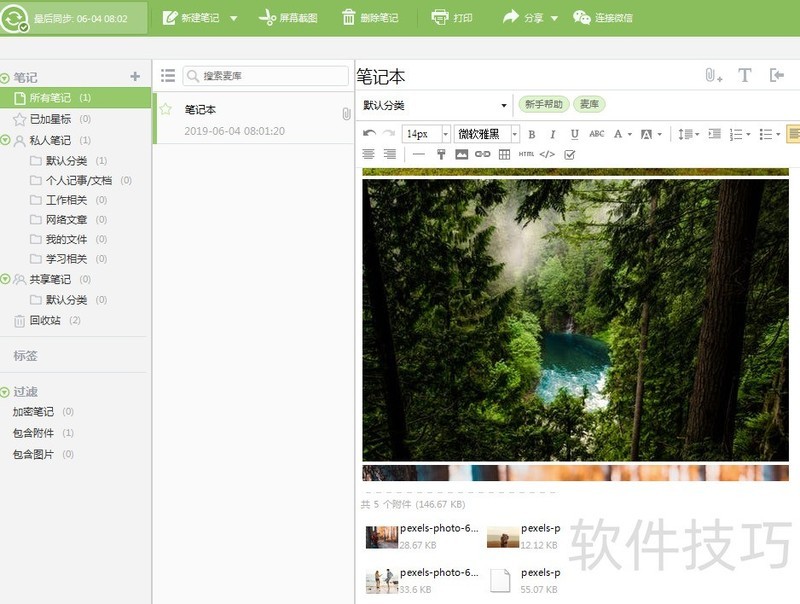
Task: Insert a hyperlink
Action: [483, 154]
